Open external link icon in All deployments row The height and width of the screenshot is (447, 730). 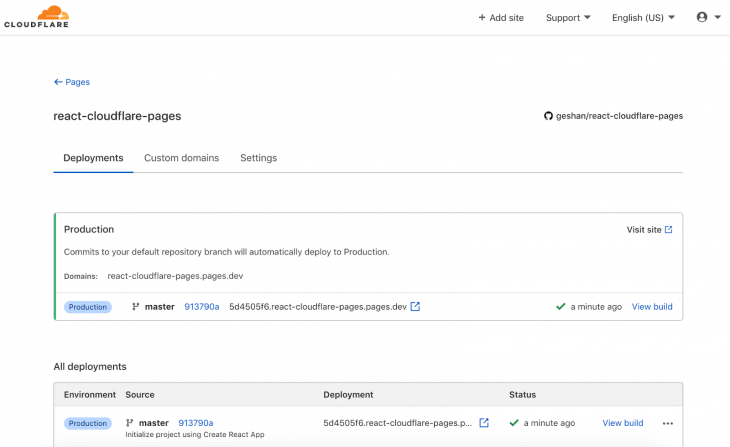click(x=484, y=423)
